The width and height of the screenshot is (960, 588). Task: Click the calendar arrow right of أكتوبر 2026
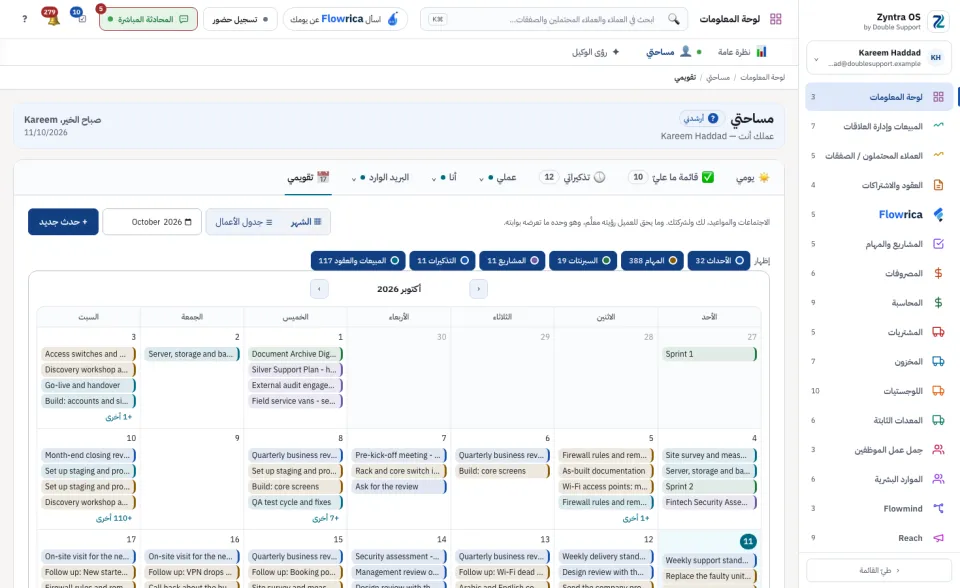pyautogui.click(x=478, y=288)
